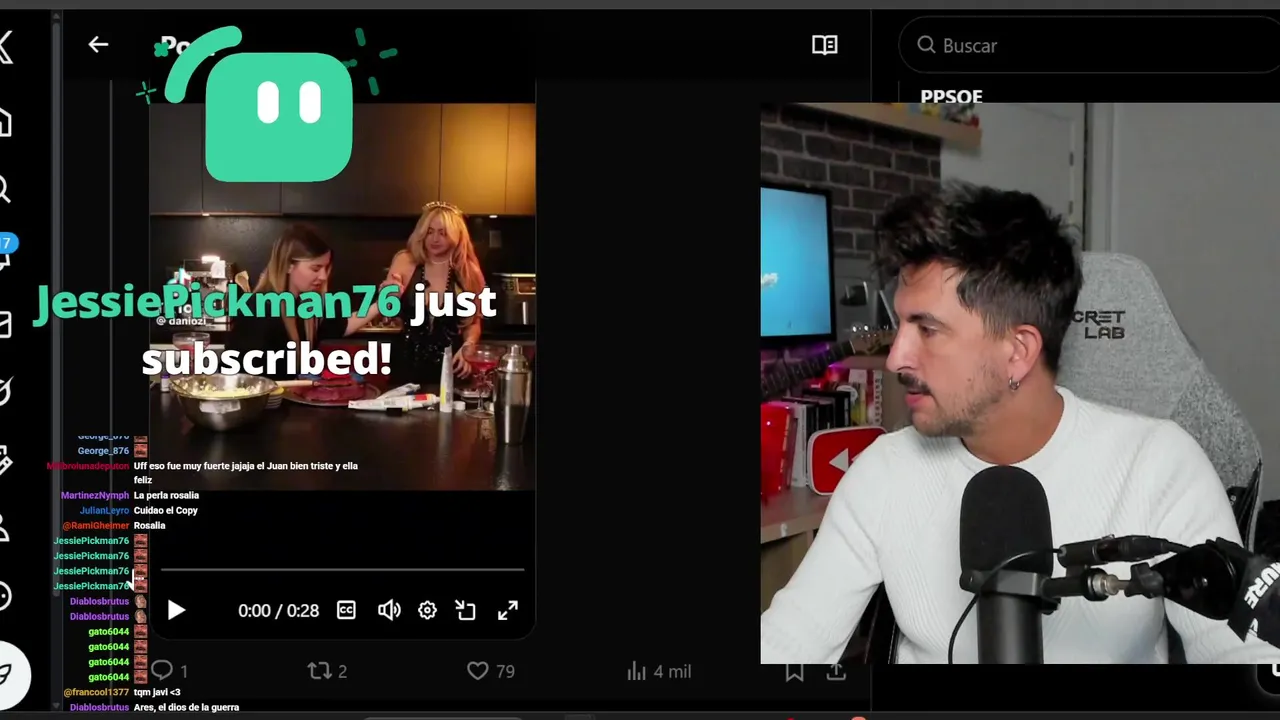Enter fullscreen on the video
The height and width of the screenshot is (720, 1280).
pyautogui.click(x=508, y=610)
